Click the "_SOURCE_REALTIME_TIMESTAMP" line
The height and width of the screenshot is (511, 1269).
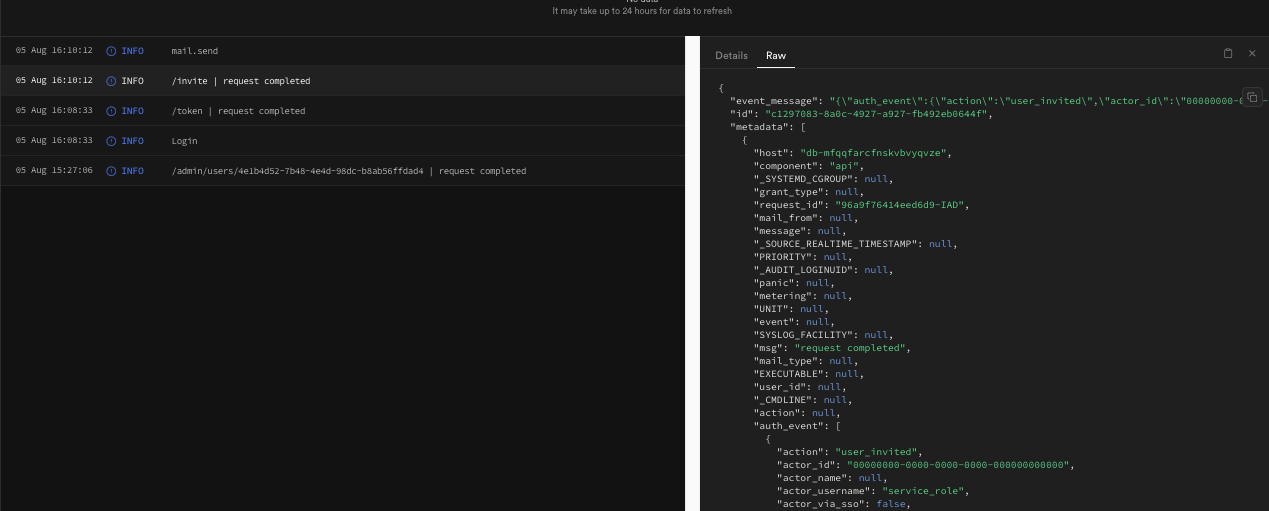pyautogui.click(x=854, y=244)
